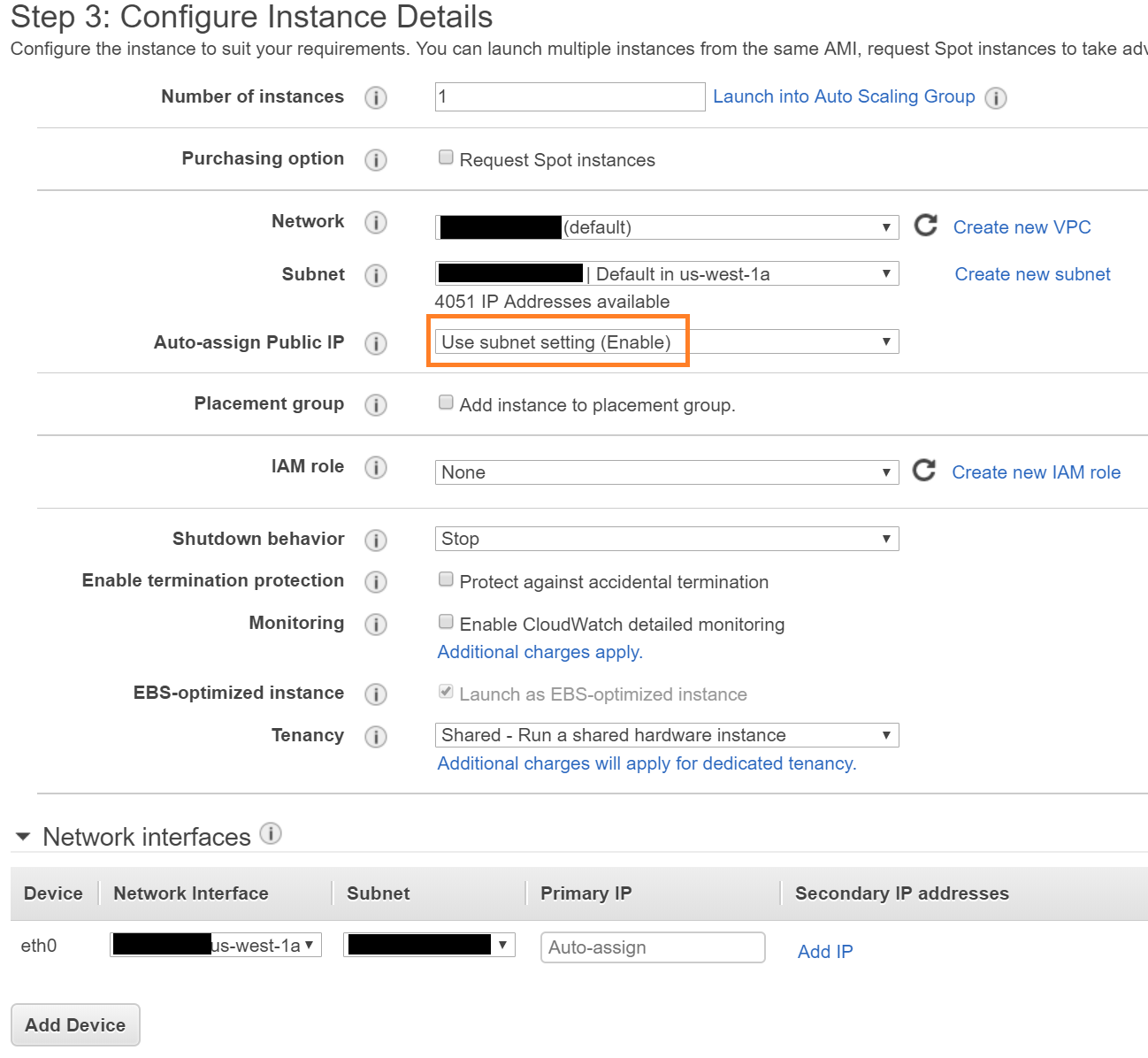
Task: Refresh the Network VPC list
Action: (924, 226)
